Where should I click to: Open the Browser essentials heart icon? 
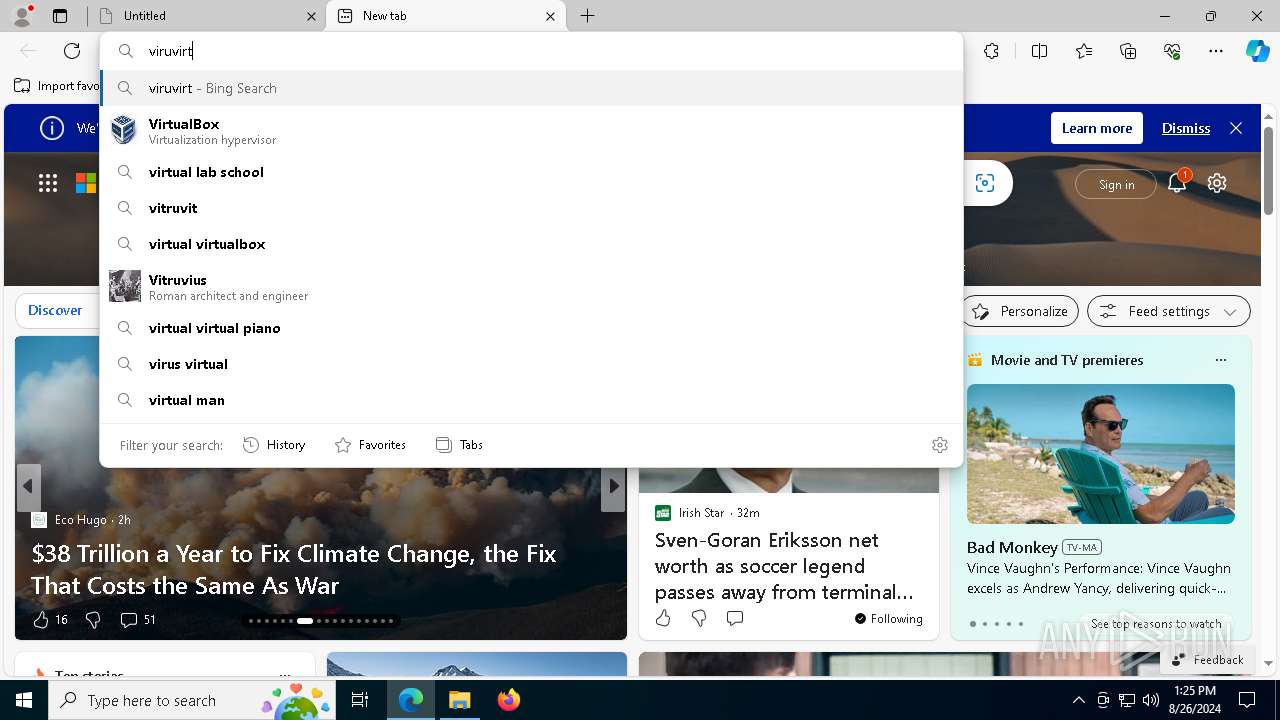click(x=1172, y=51)
